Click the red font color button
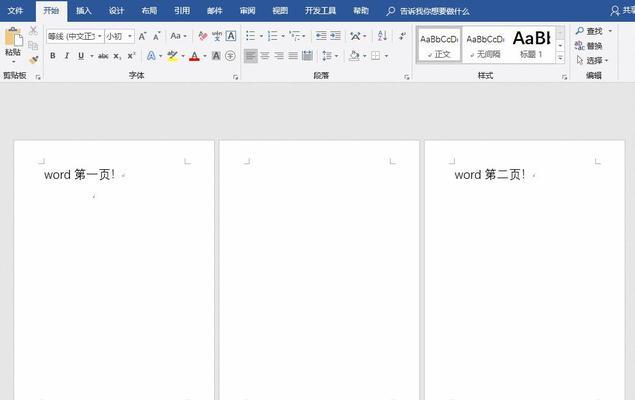Viewport: 635px width, 400px height. click(x=194, y=56)
